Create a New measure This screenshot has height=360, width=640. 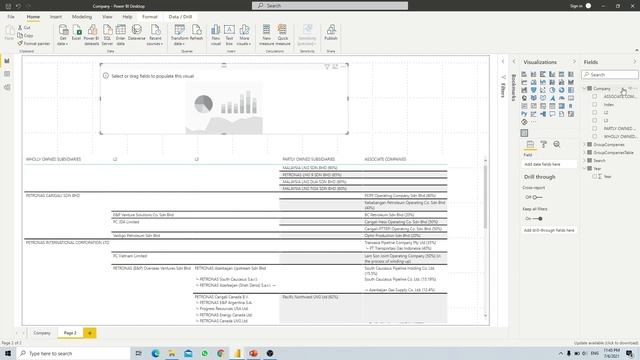click(266, 34)
